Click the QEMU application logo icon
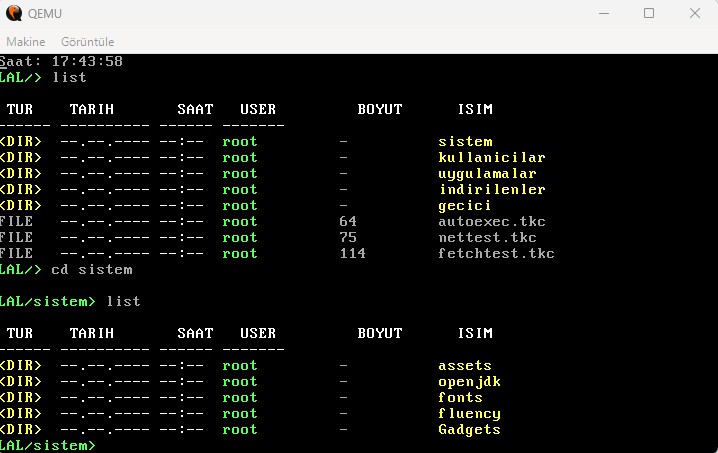 (x=14, y=13)
